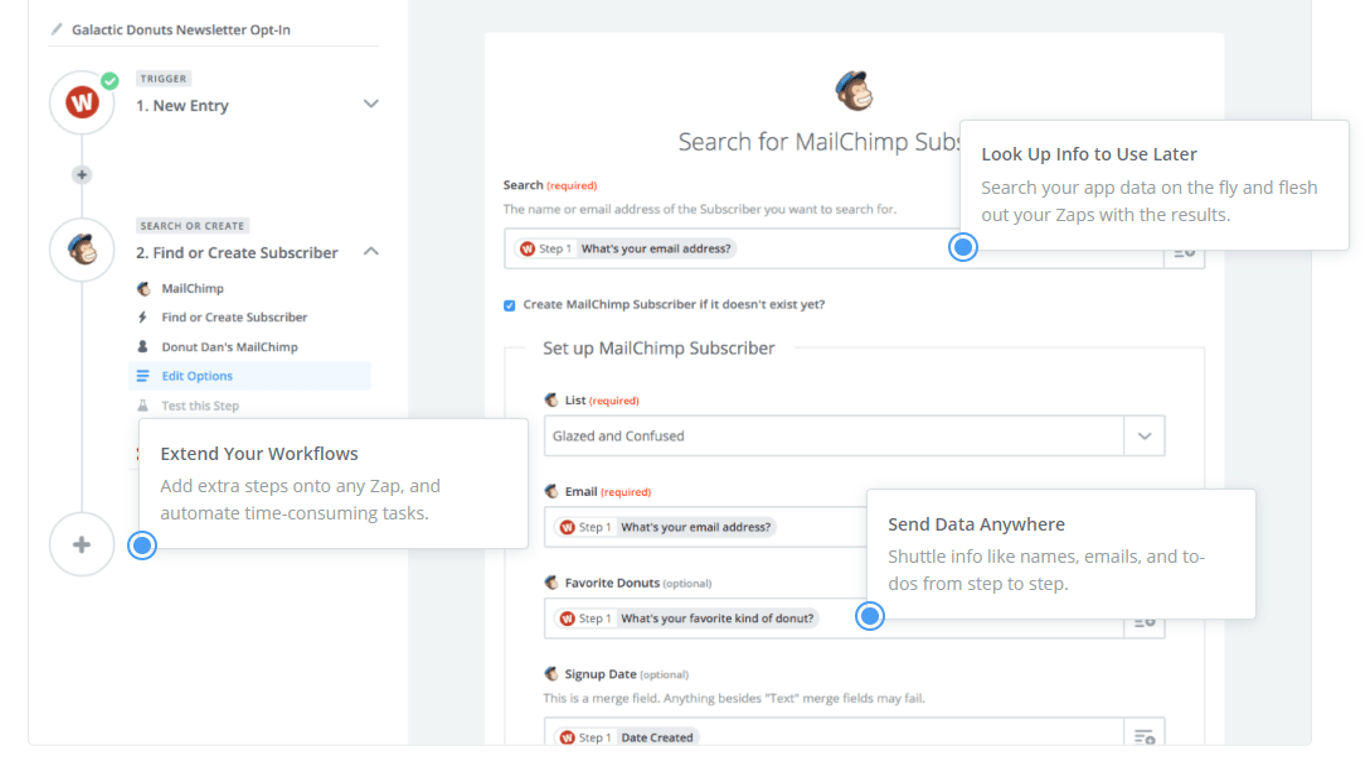Image resolution: width=1368 pixels, height=765 pixels.
Task: Click the MailChimp step icon in sidebar
Action: pyautogui.click(x=82, y=250)
